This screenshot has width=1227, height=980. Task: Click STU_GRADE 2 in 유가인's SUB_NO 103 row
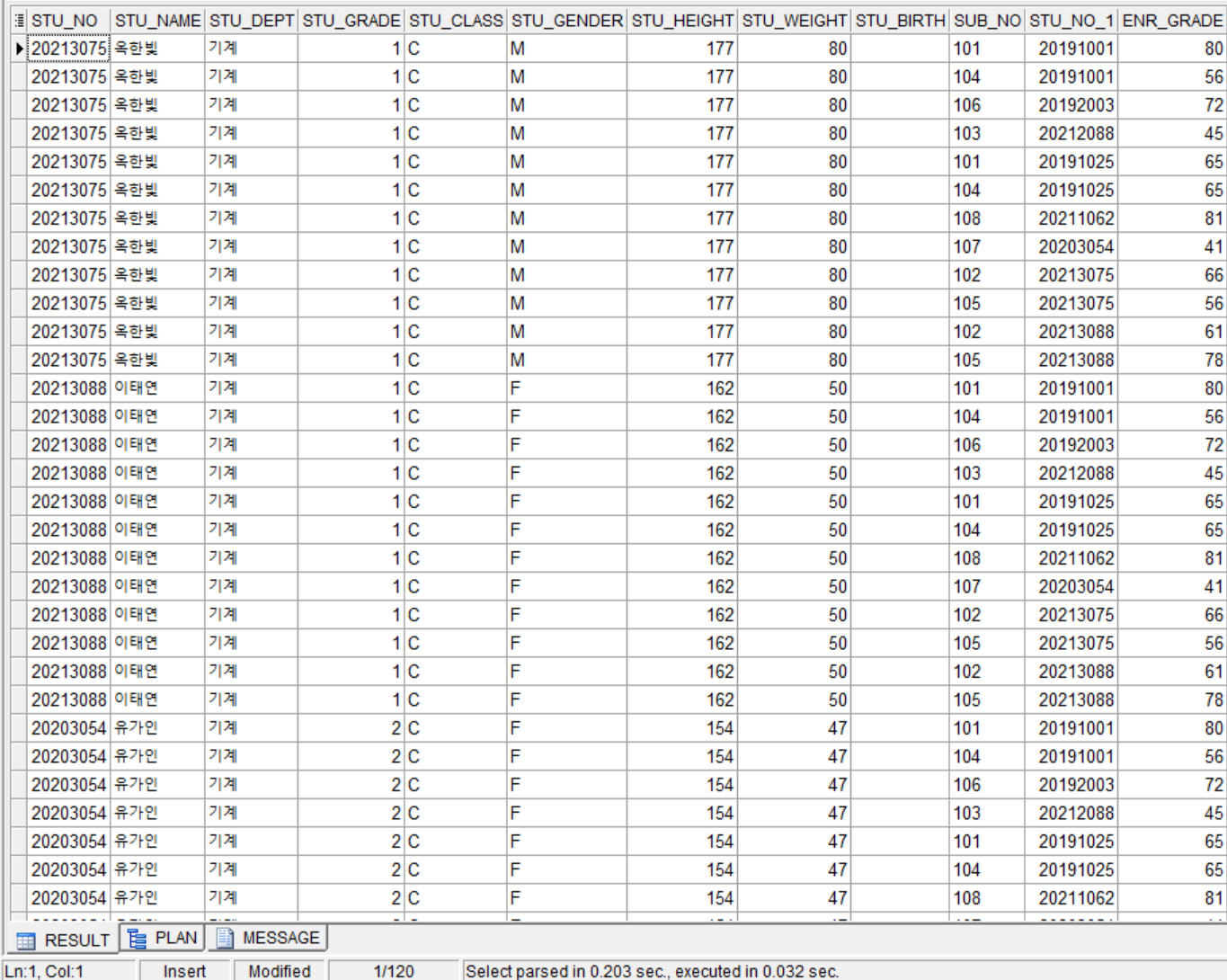tap(351, 814)
